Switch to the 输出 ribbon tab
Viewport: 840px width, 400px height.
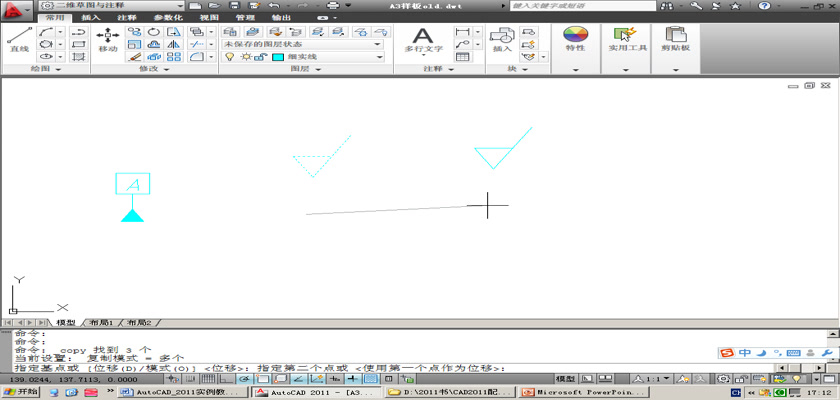[x=281, y=18]
